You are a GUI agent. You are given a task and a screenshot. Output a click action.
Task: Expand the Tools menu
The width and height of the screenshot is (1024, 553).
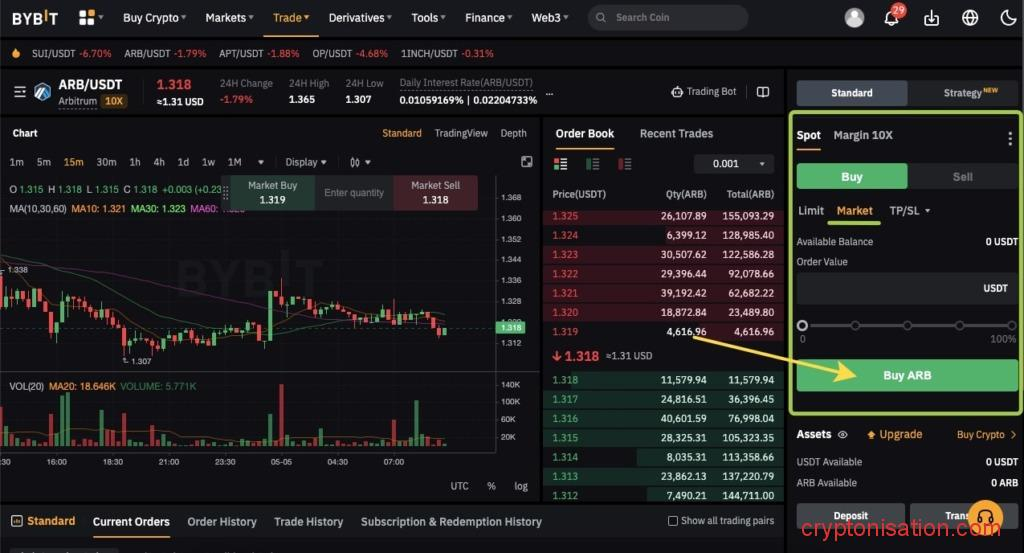[x=428, y=18]
